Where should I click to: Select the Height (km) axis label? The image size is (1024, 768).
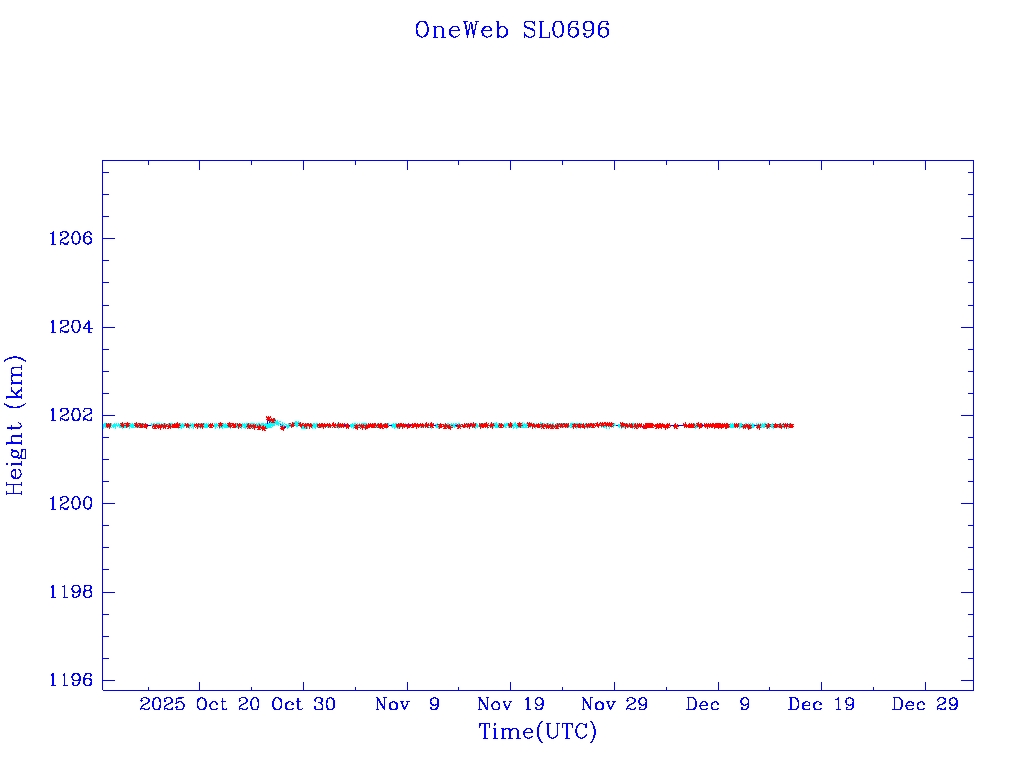[15, 425]
